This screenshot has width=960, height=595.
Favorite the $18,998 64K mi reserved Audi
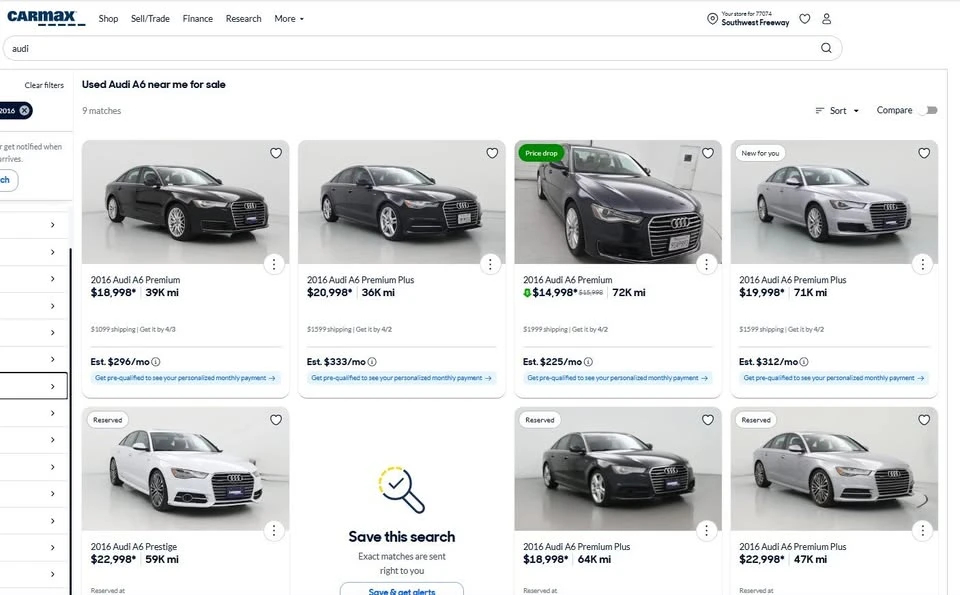(708, 420)
